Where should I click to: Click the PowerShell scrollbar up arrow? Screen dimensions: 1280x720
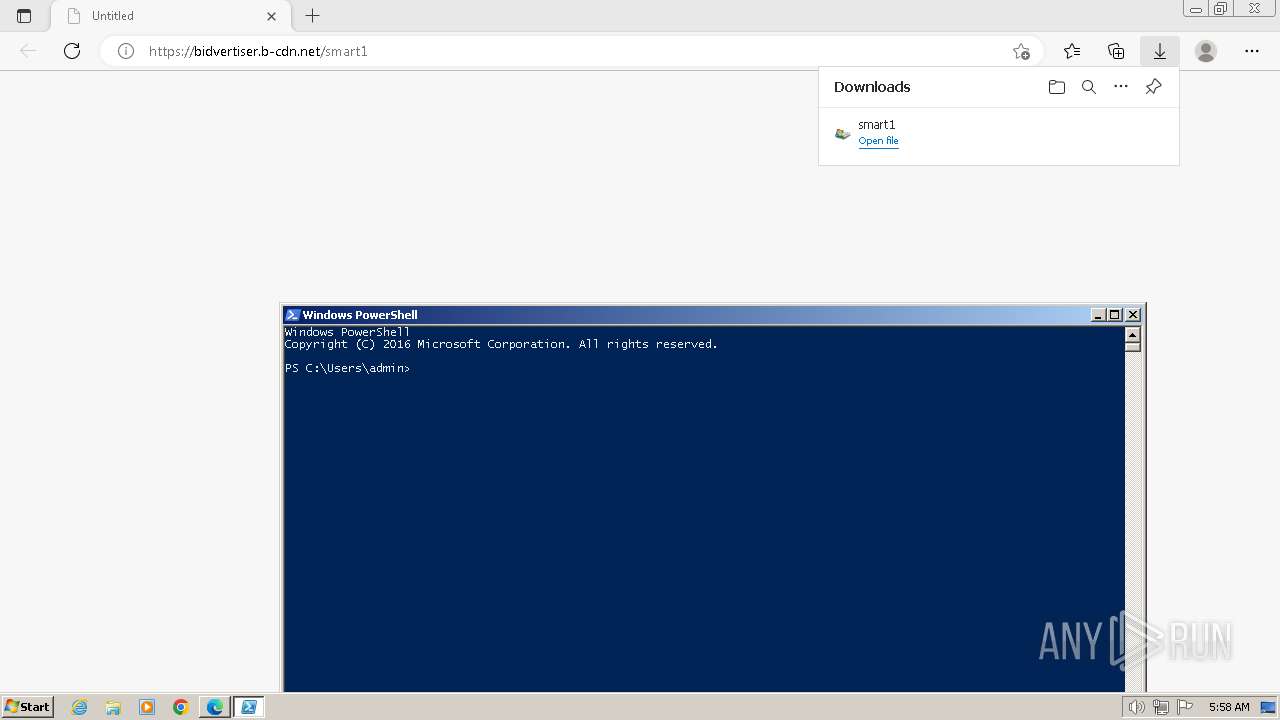pyautogui.click(x=1132, y=335)
